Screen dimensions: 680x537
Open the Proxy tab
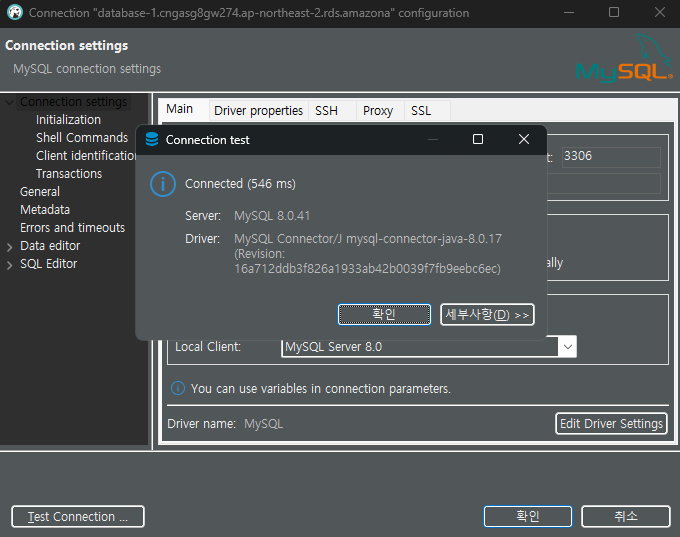378,111
